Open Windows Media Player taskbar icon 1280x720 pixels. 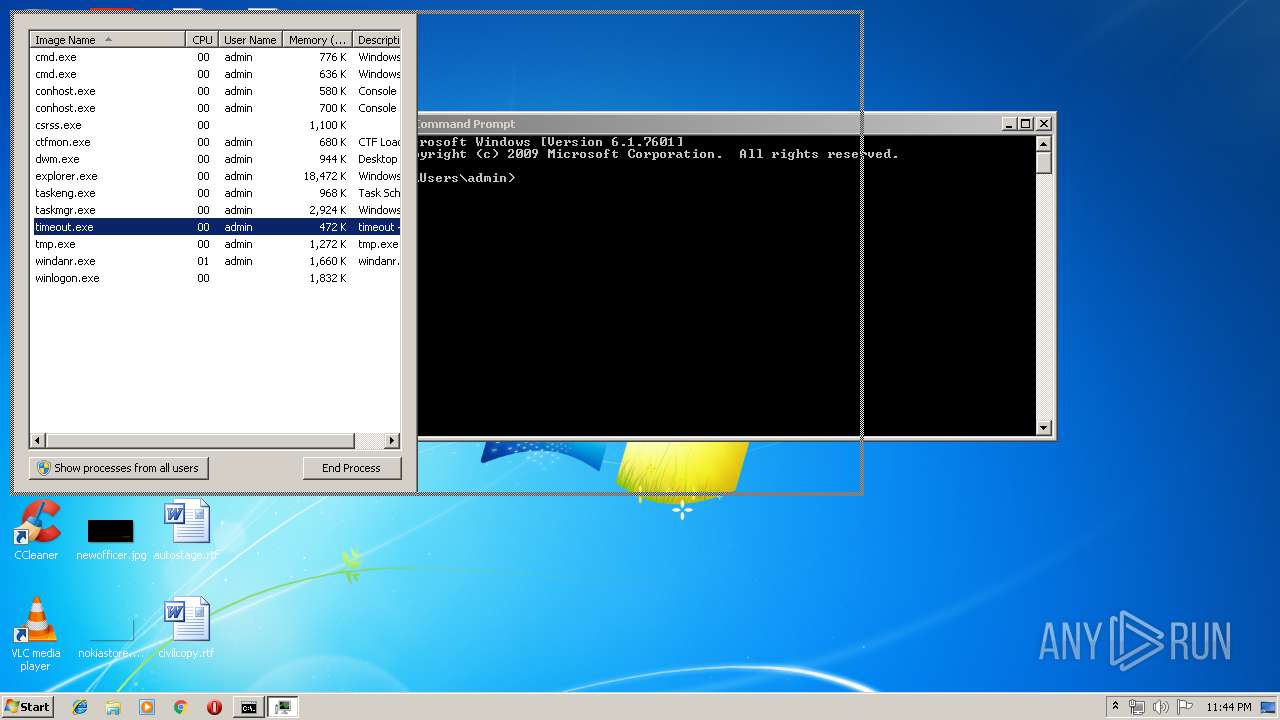pyautogui.click(x=147, y=707)
